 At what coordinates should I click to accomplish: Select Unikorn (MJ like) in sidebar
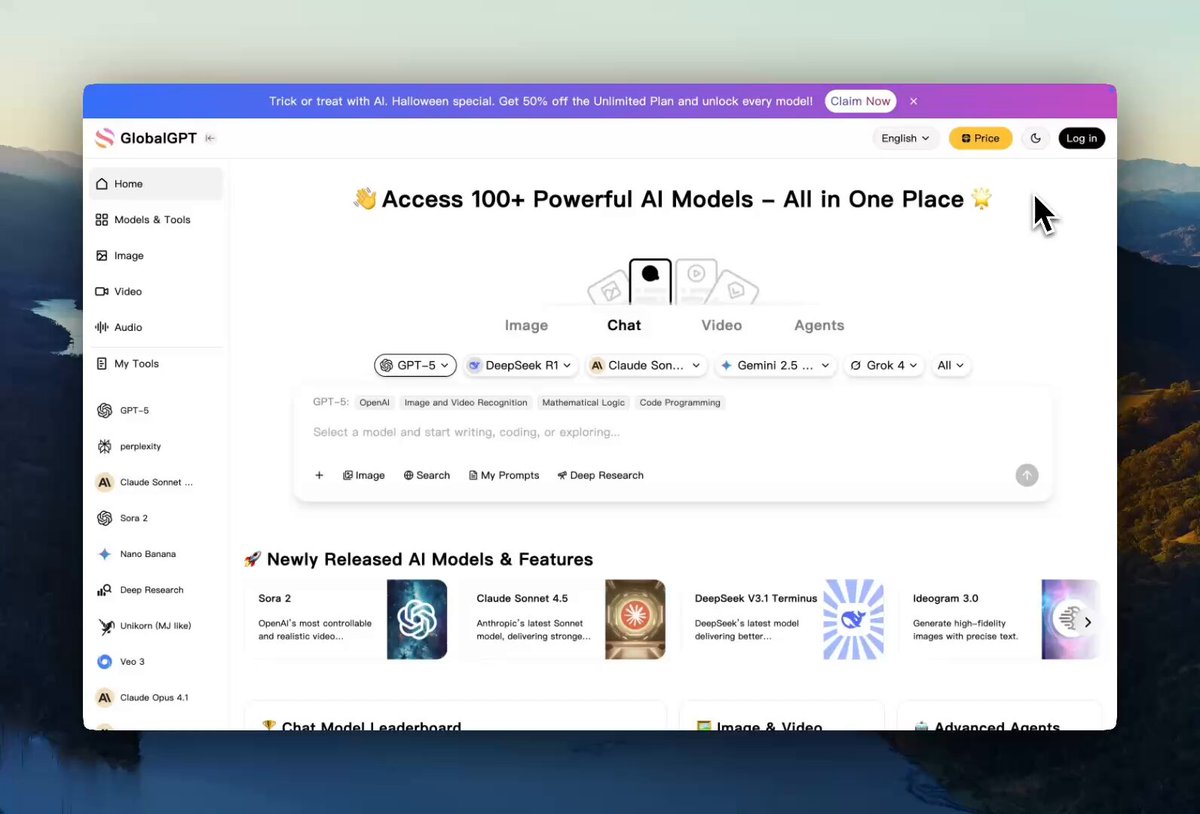pos(156,626)
